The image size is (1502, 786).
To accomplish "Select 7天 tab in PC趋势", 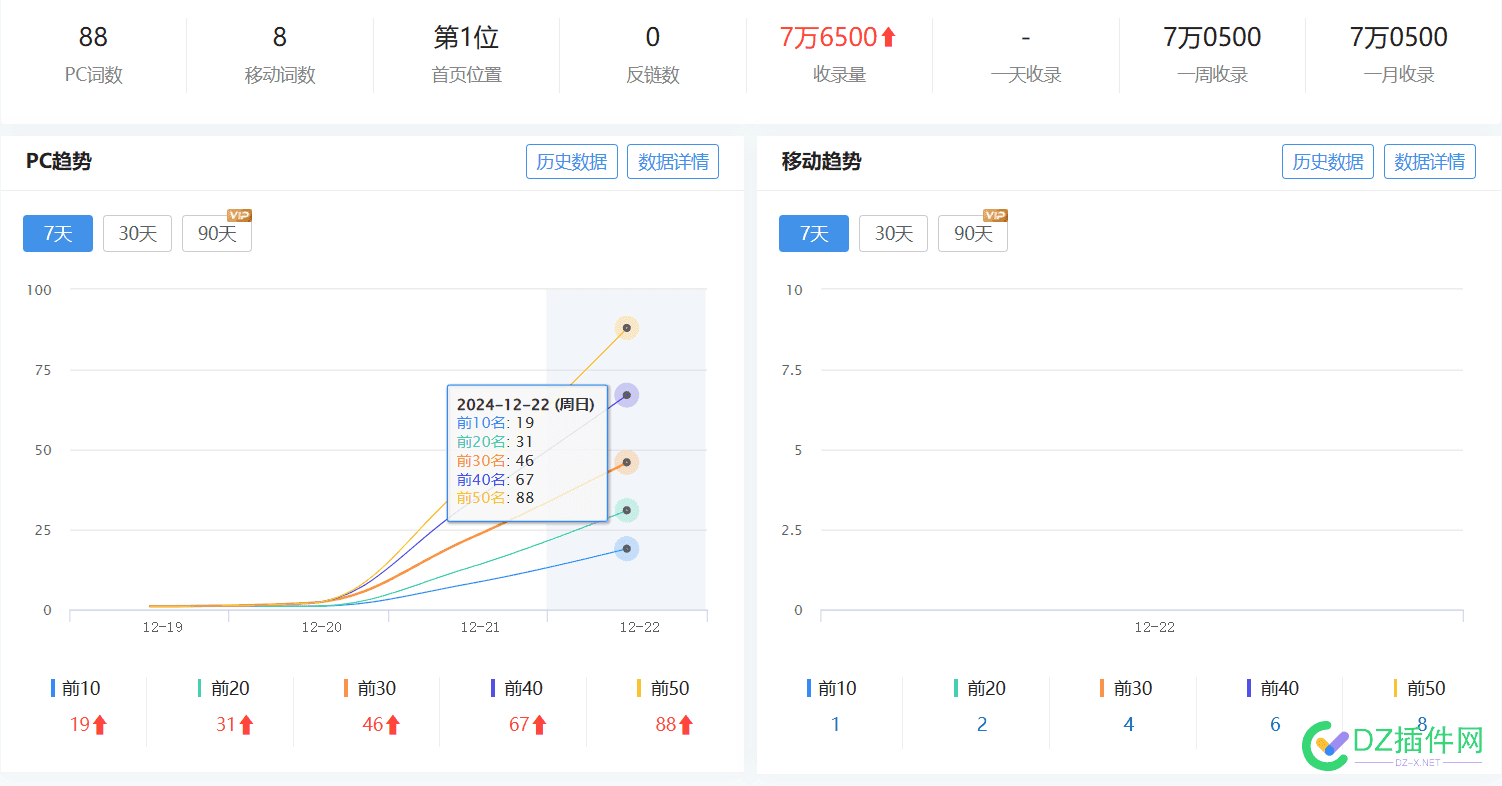I will 58,233.
